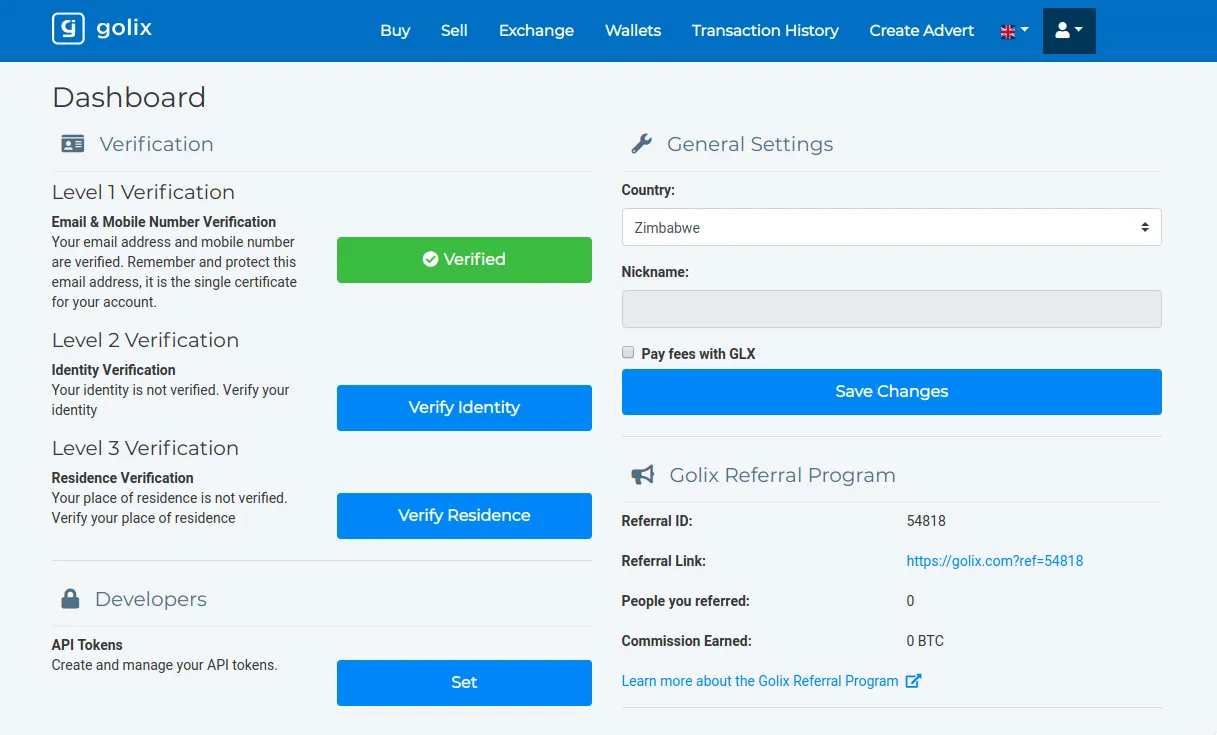Click the golix logo icon
The image size is (1217, 735).
[68, 29]
